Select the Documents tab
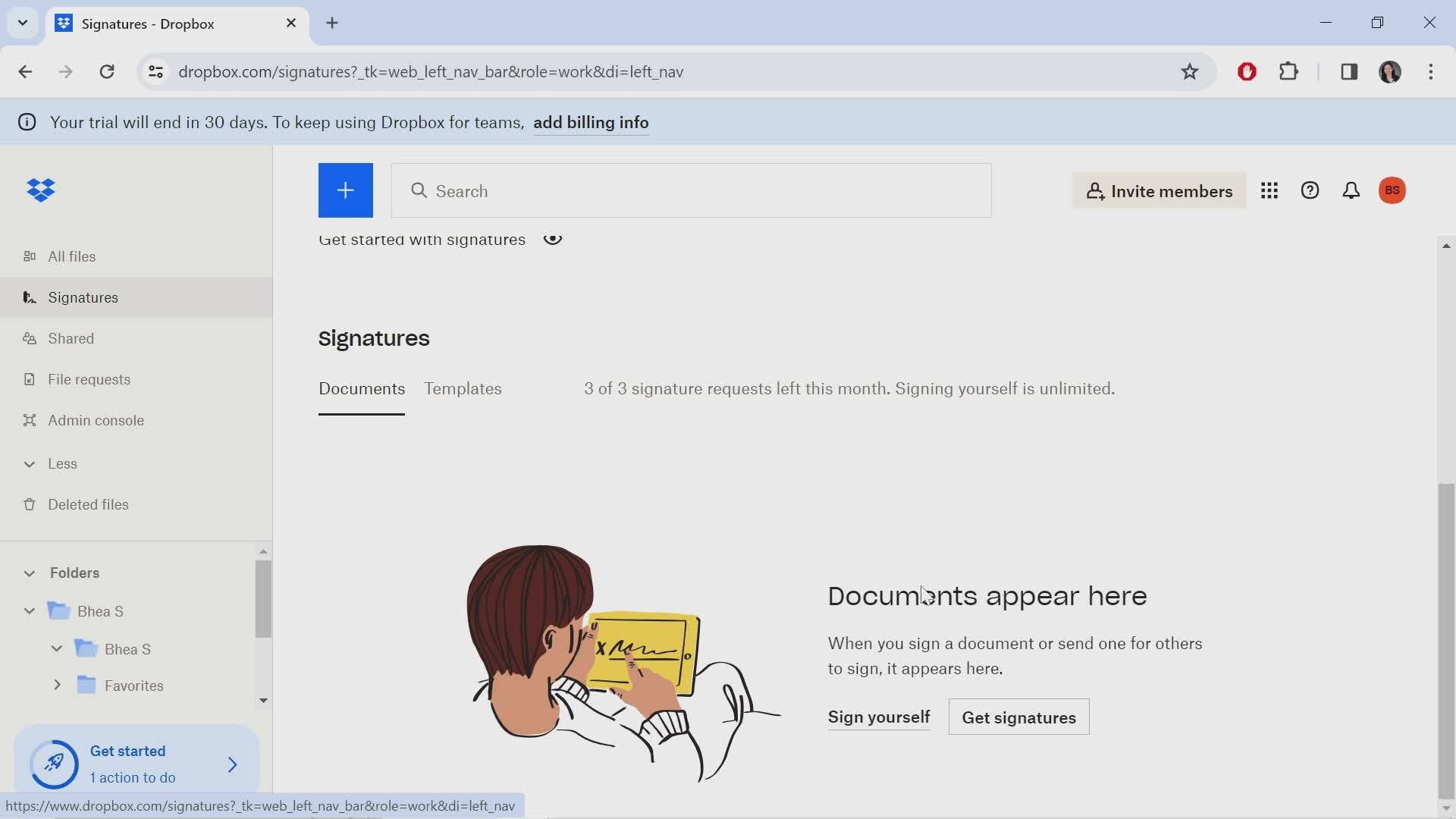Viewport: 1456px width, 819px height. coord(361,388)
